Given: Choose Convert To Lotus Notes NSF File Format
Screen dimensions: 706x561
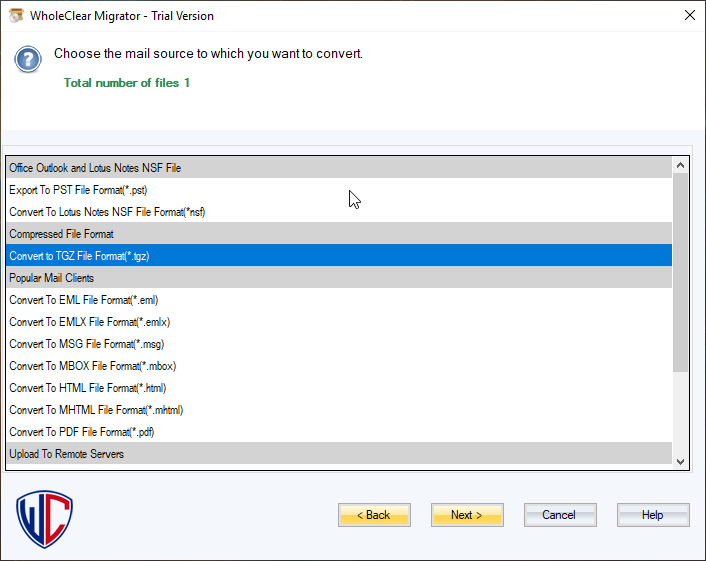Looking at the screenshot, I should [339, 212].
